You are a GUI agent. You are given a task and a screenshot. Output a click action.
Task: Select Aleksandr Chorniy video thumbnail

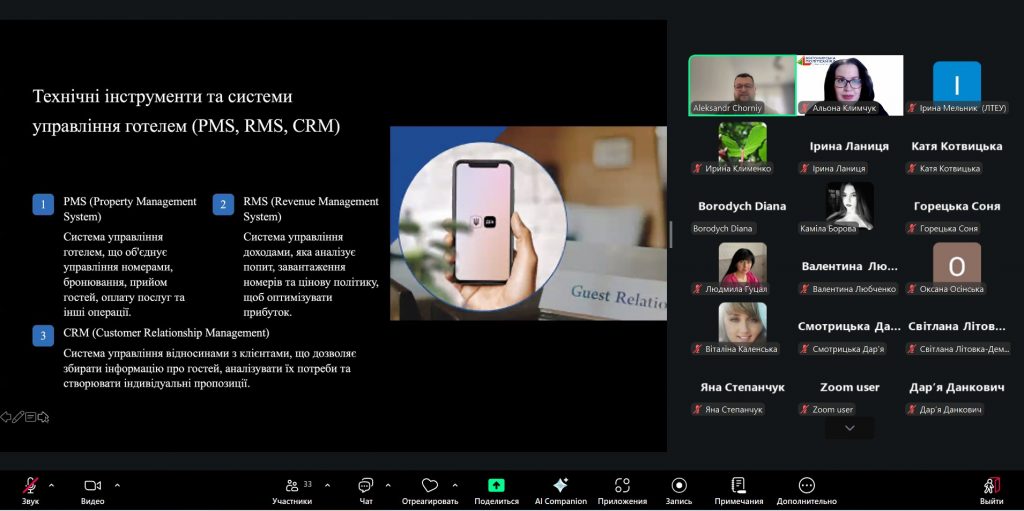pyautogui.click(x=742, y=84)
